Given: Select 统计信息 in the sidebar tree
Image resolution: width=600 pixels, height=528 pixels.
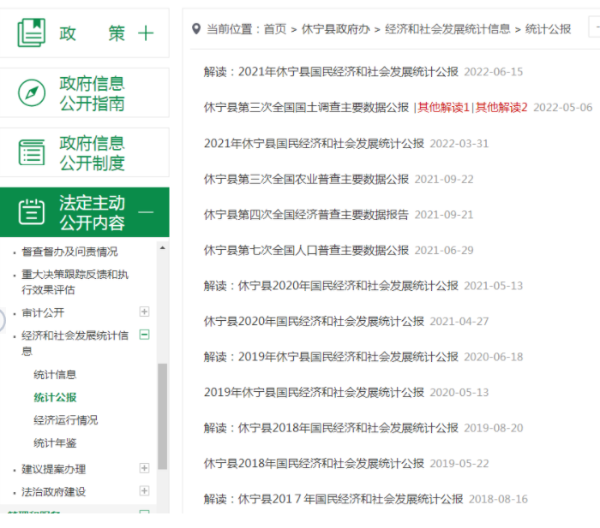Looking at the screenshot, I should tap(55, 375).
